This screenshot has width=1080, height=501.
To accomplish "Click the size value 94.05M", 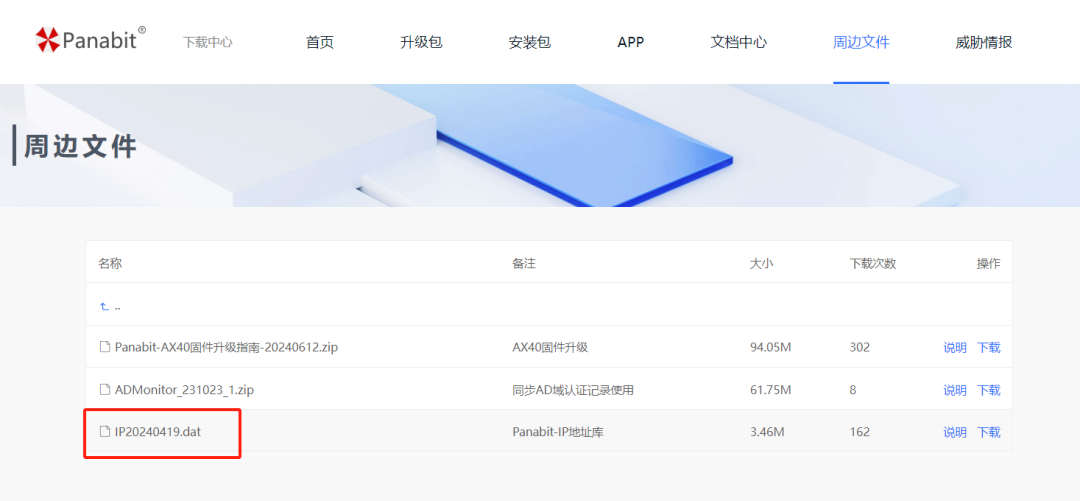I will pos(771,347).
